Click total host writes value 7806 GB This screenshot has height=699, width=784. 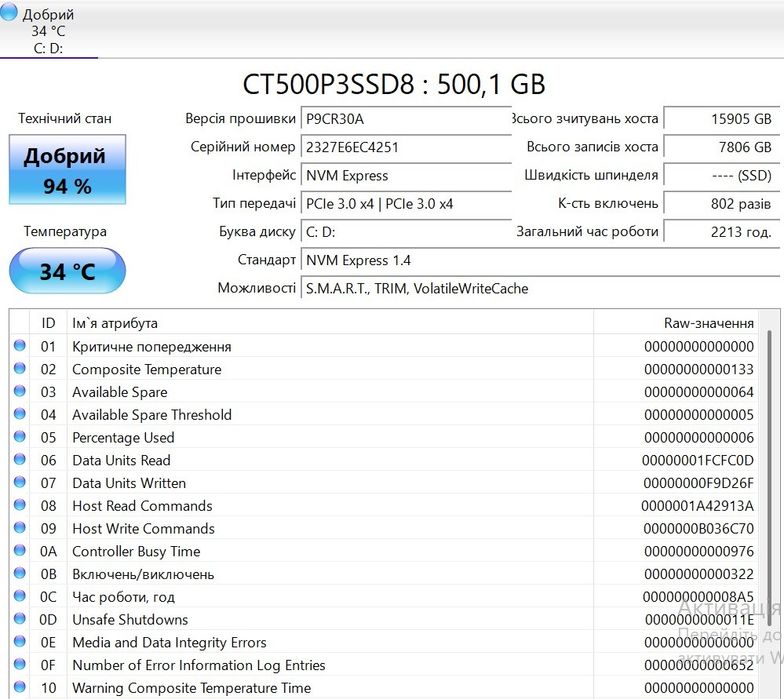coord(722,147)
